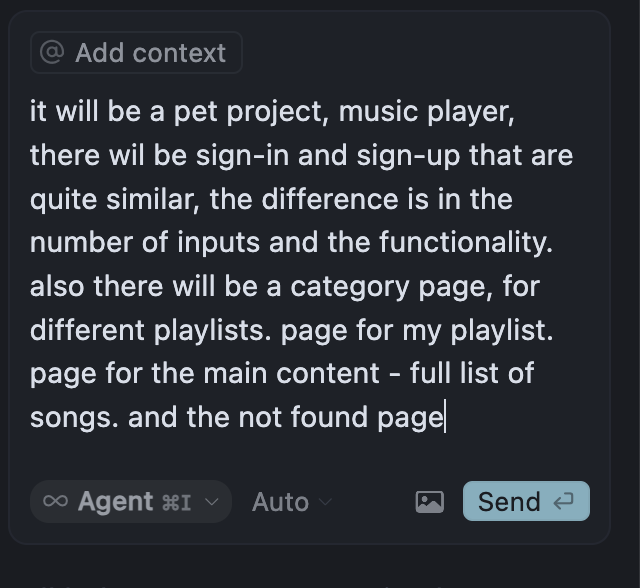Click the words "music player" in the prompt
The image size is (640, 588).
[x=426, y=111]
